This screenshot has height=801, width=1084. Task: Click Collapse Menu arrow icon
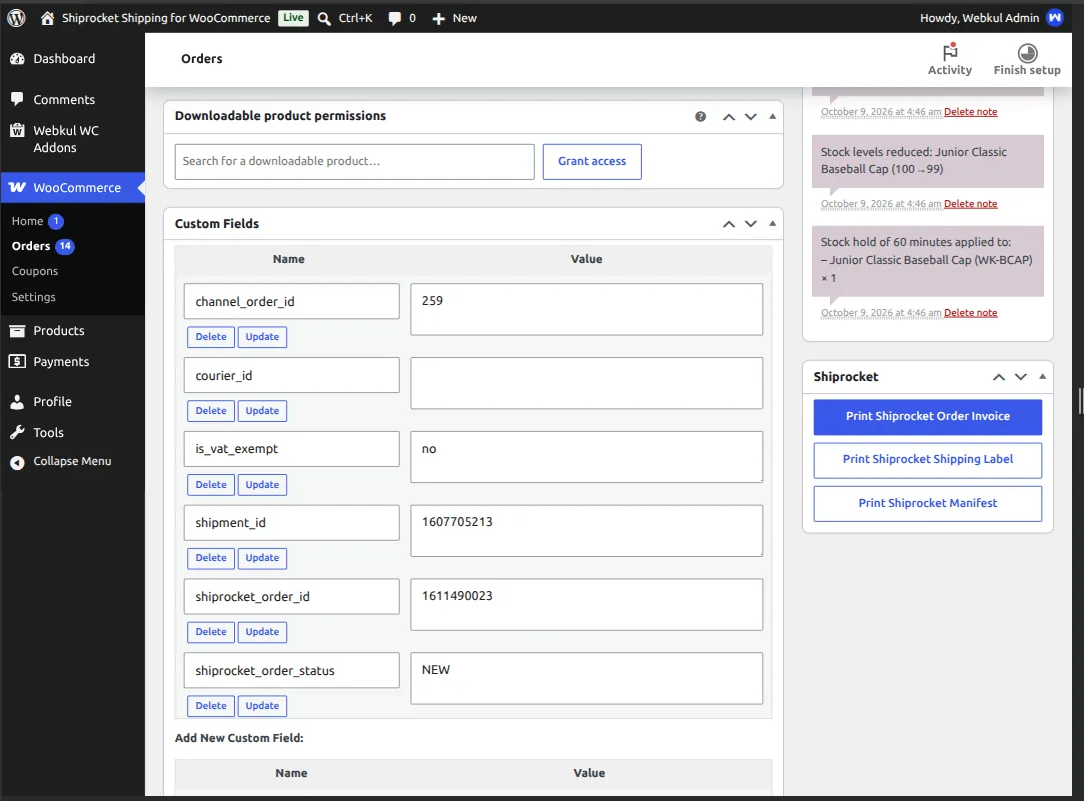pyautogui.click(x=17, y=462)
